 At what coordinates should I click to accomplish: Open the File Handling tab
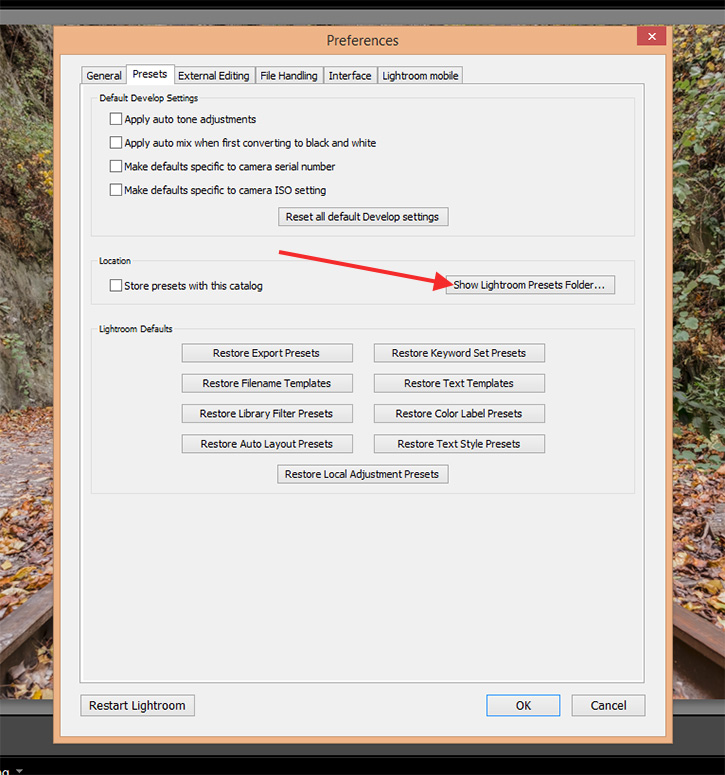click(289, 76)
